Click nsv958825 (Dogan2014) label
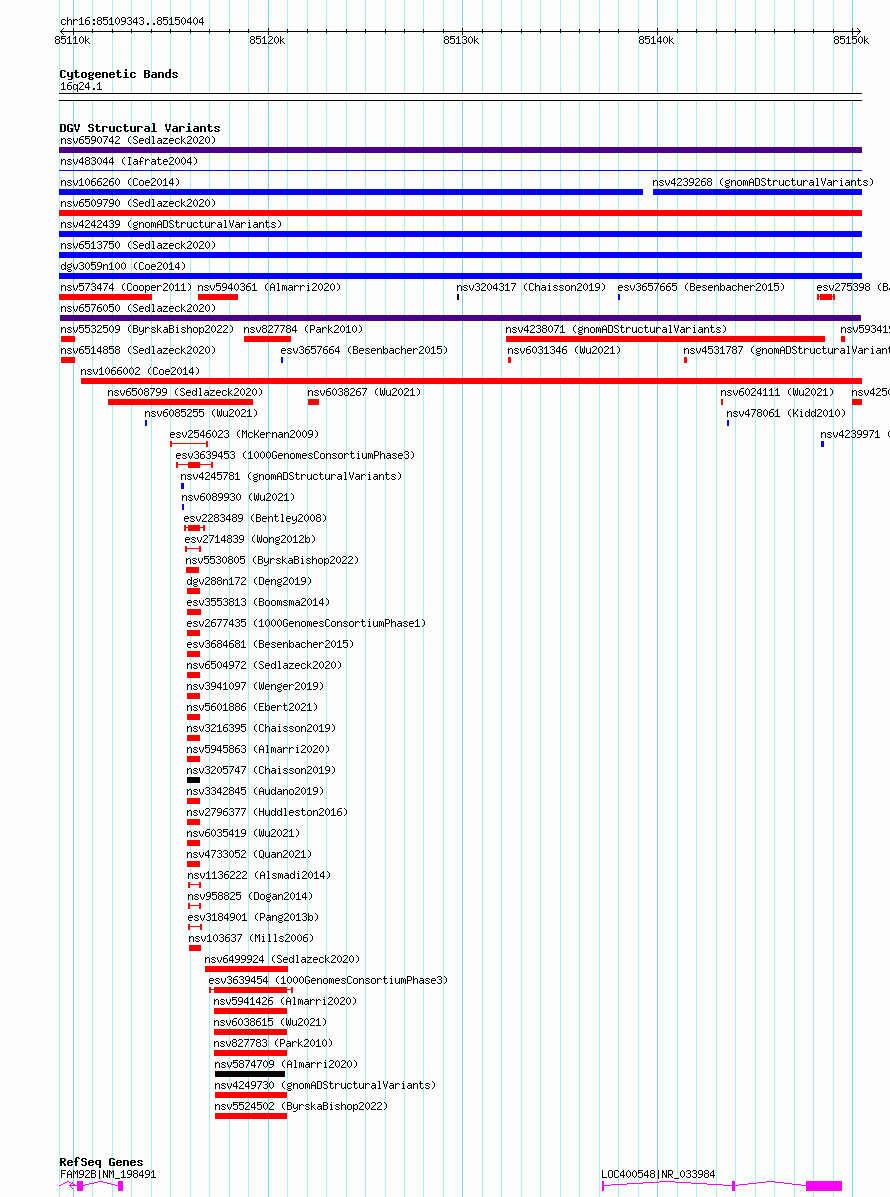890x1197 pixels. [x=250, y=896]
